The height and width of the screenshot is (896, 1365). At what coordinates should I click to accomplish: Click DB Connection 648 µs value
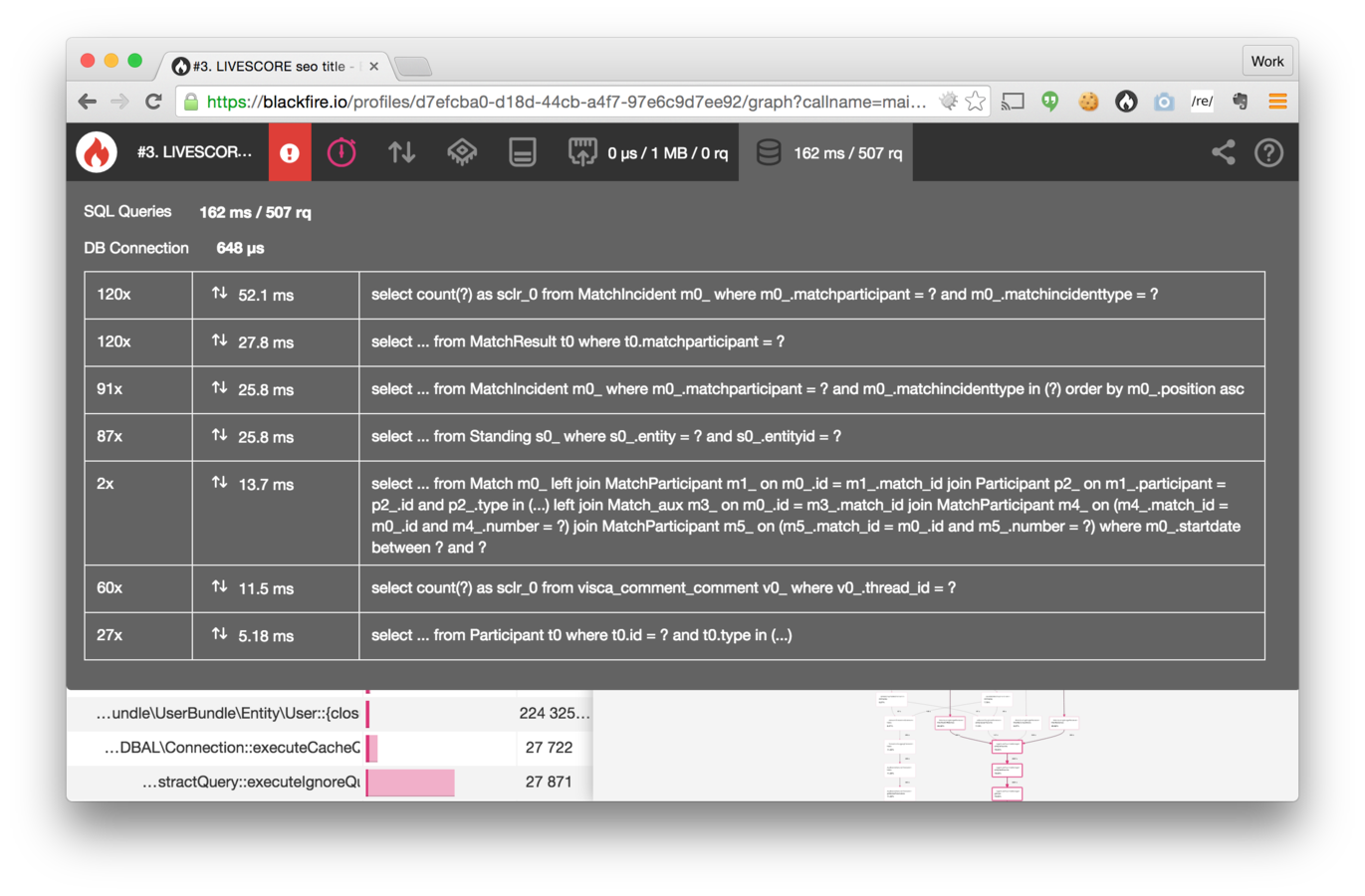(x=240, y=248)
